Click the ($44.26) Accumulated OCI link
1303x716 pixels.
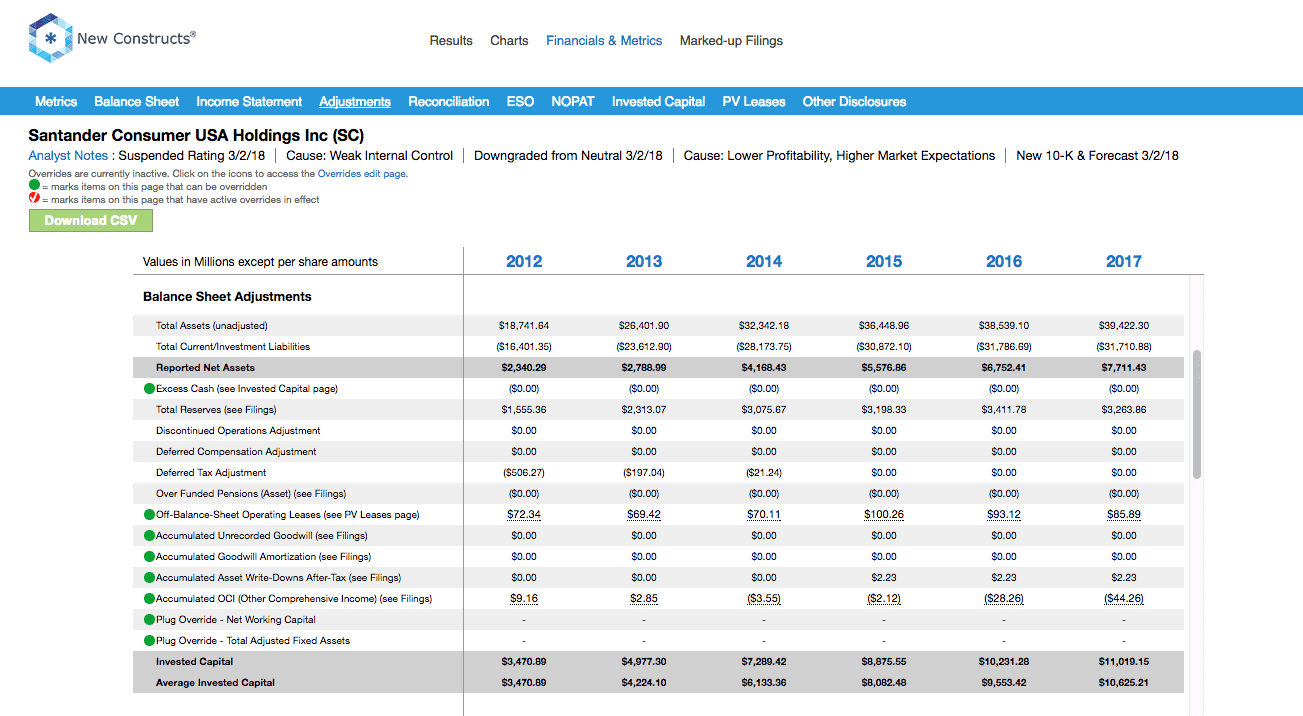[x=1124, y=598]
